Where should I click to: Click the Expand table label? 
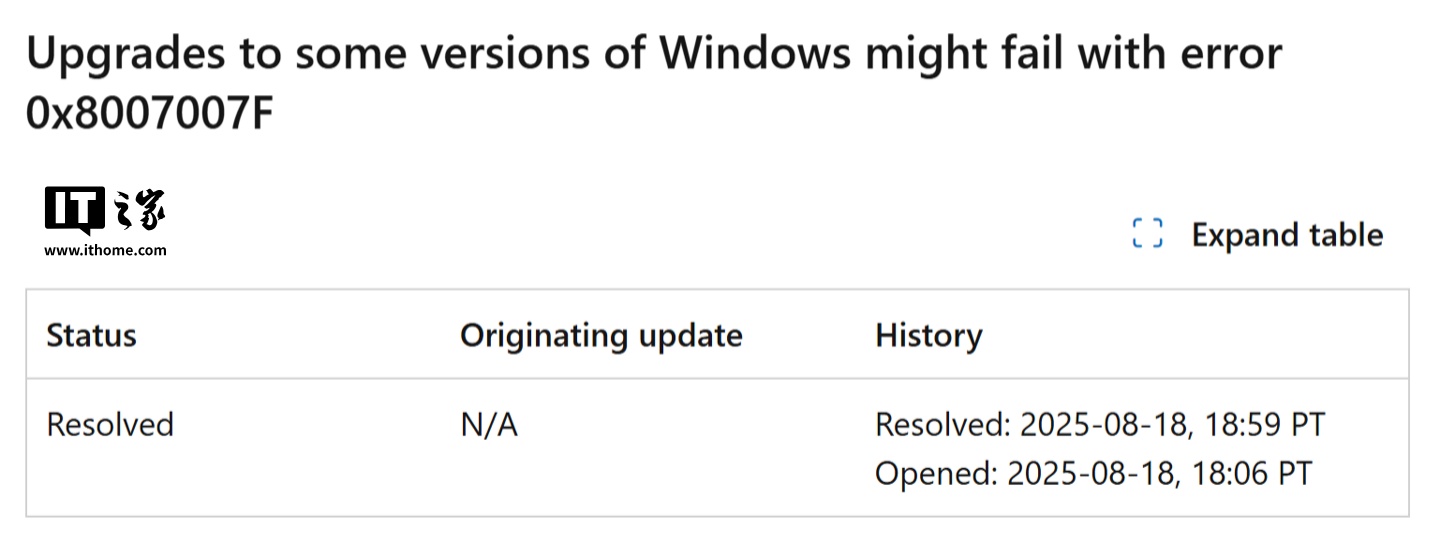[1287, 235]
